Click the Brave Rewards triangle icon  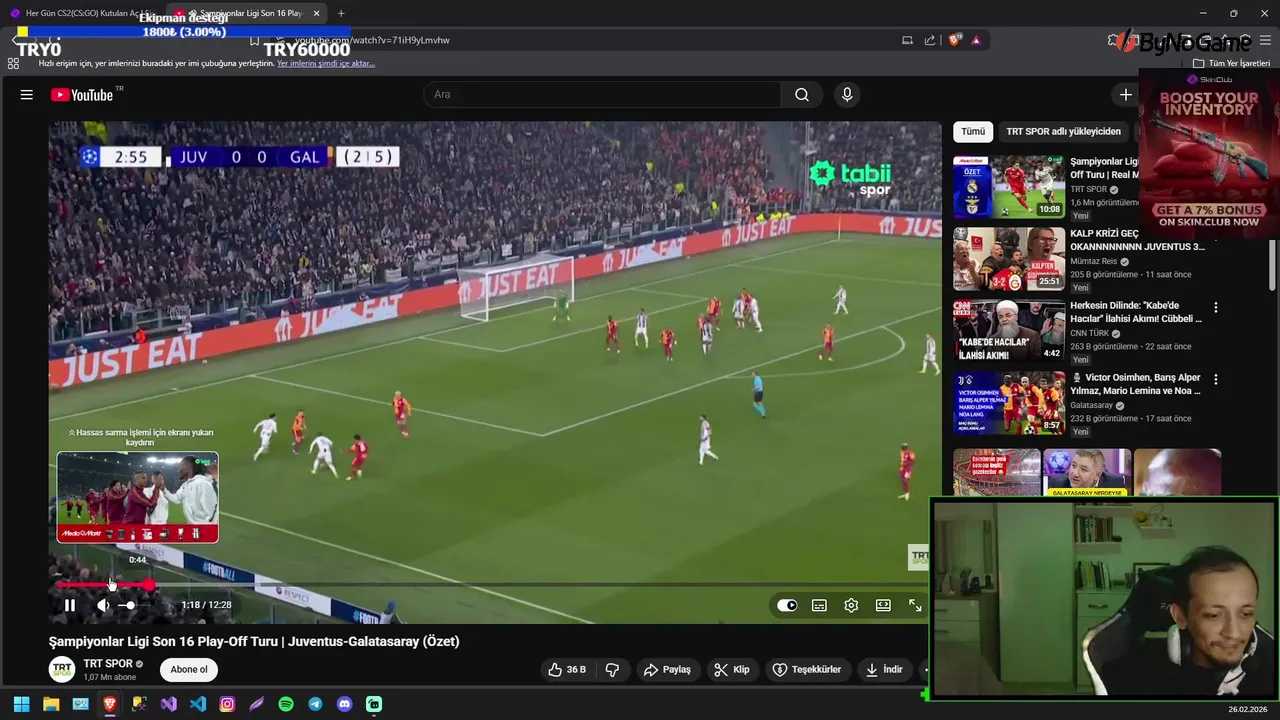976,40
